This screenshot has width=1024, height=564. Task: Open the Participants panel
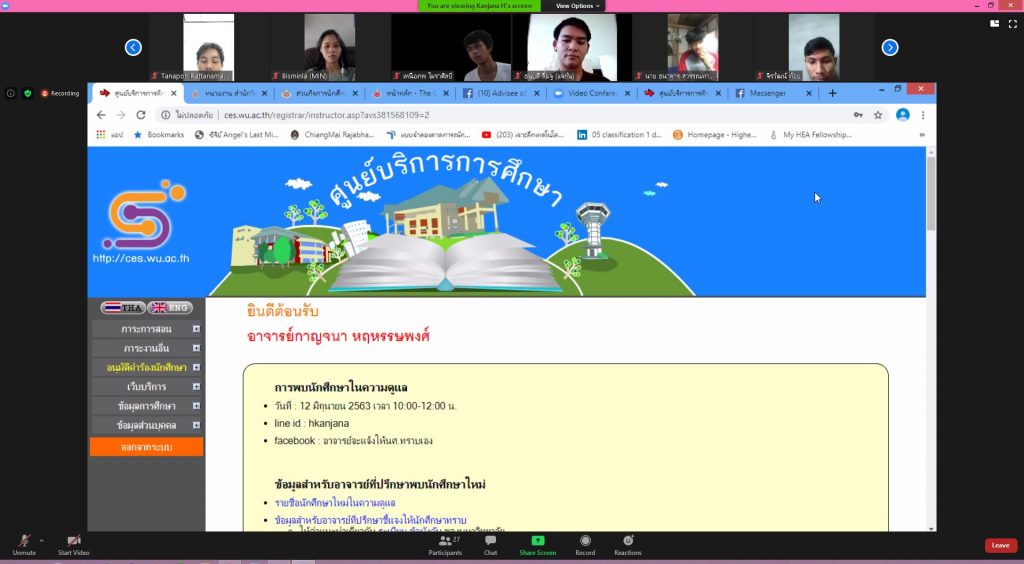pyautogui.click(x=445, y=542)
